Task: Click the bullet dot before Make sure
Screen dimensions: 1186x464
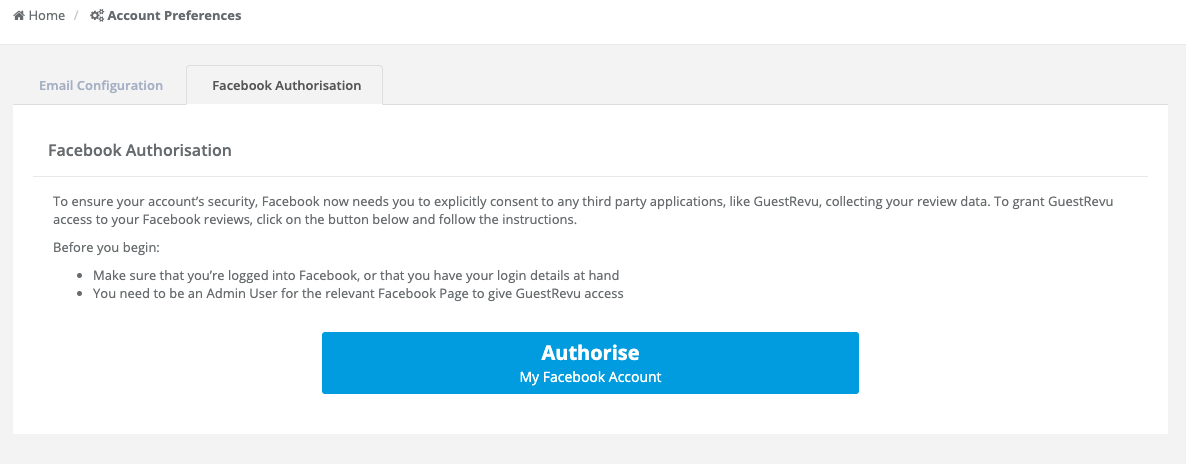Action: tap(80, 276)
